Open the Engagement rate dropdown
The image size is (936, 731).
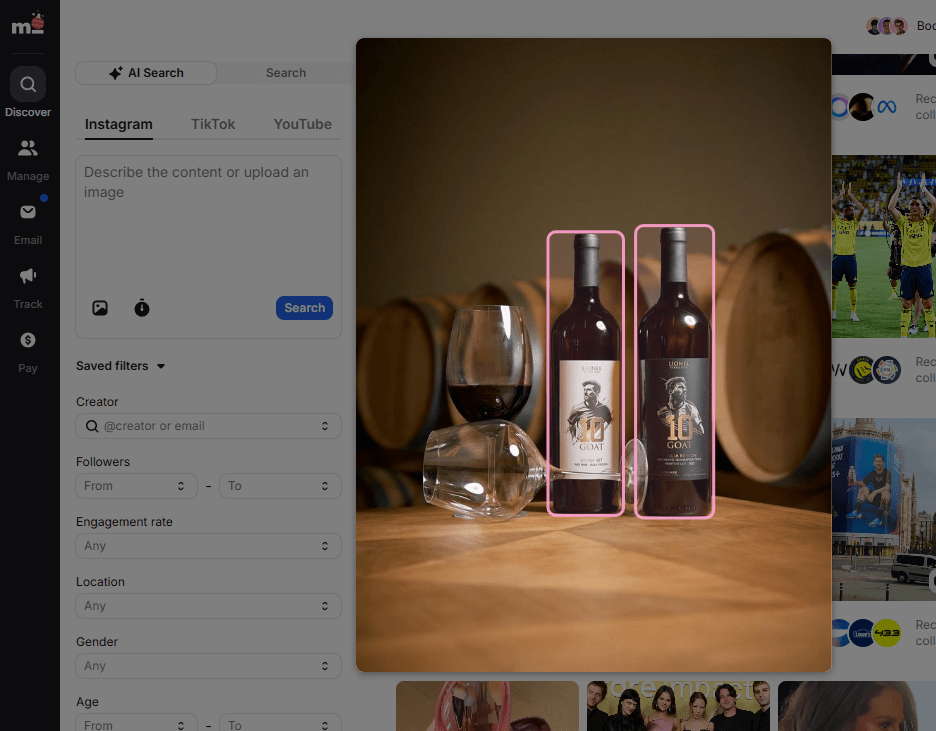208,546
